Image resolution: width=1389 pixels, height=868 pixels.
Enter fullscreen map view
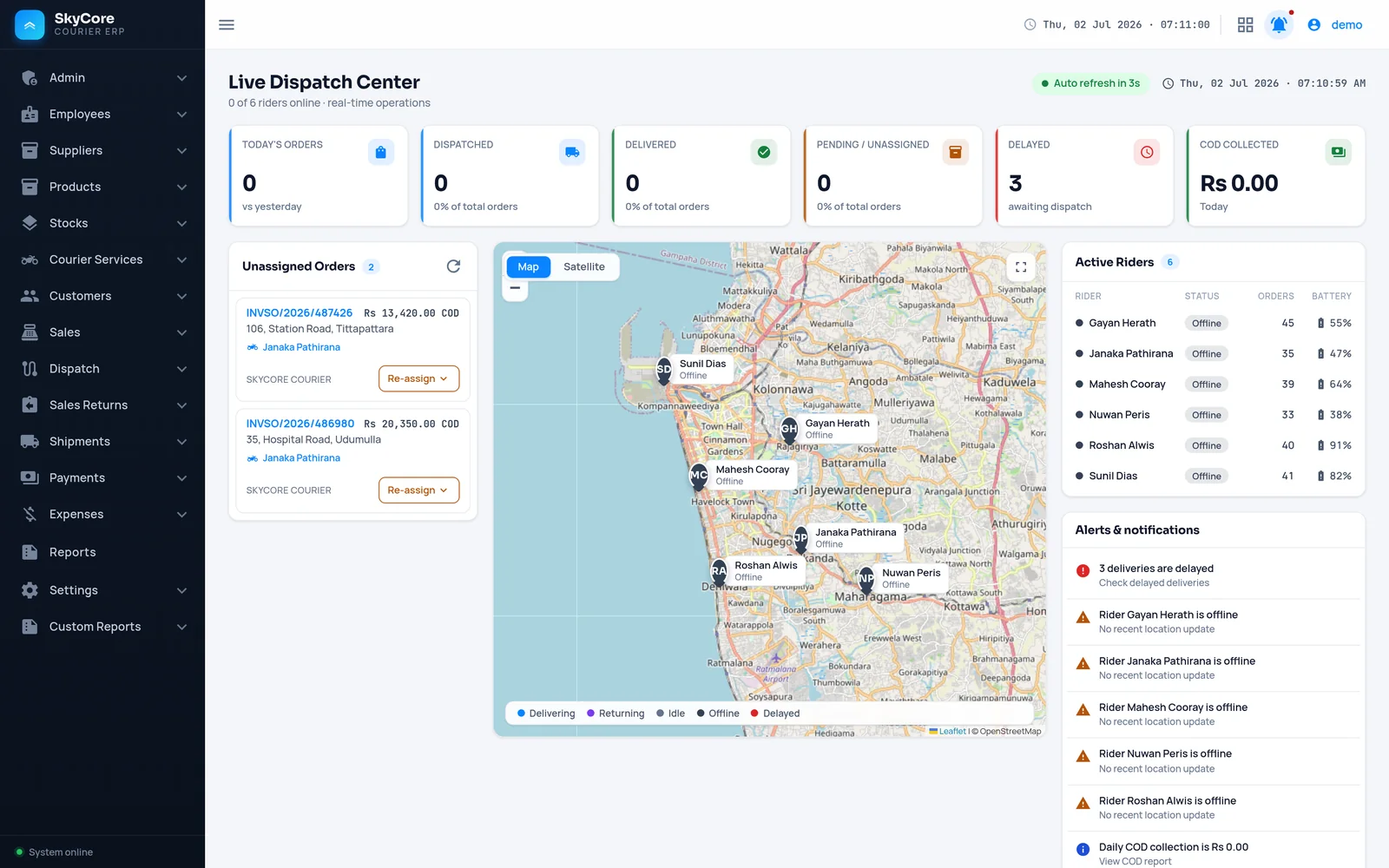point(1021,267)
